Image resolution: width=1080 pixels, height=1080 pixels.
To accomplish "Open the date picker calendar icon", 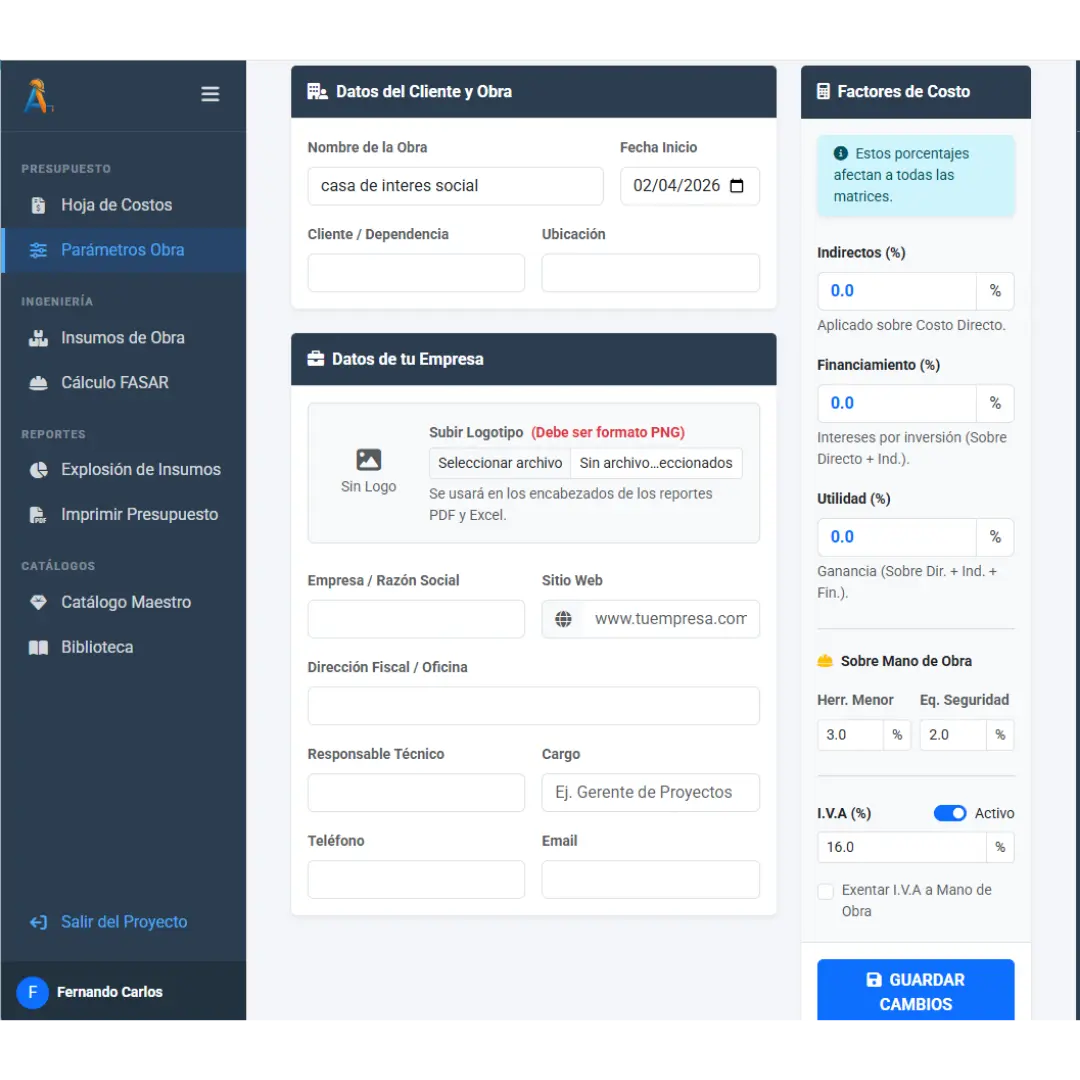I will coord(736,186).
